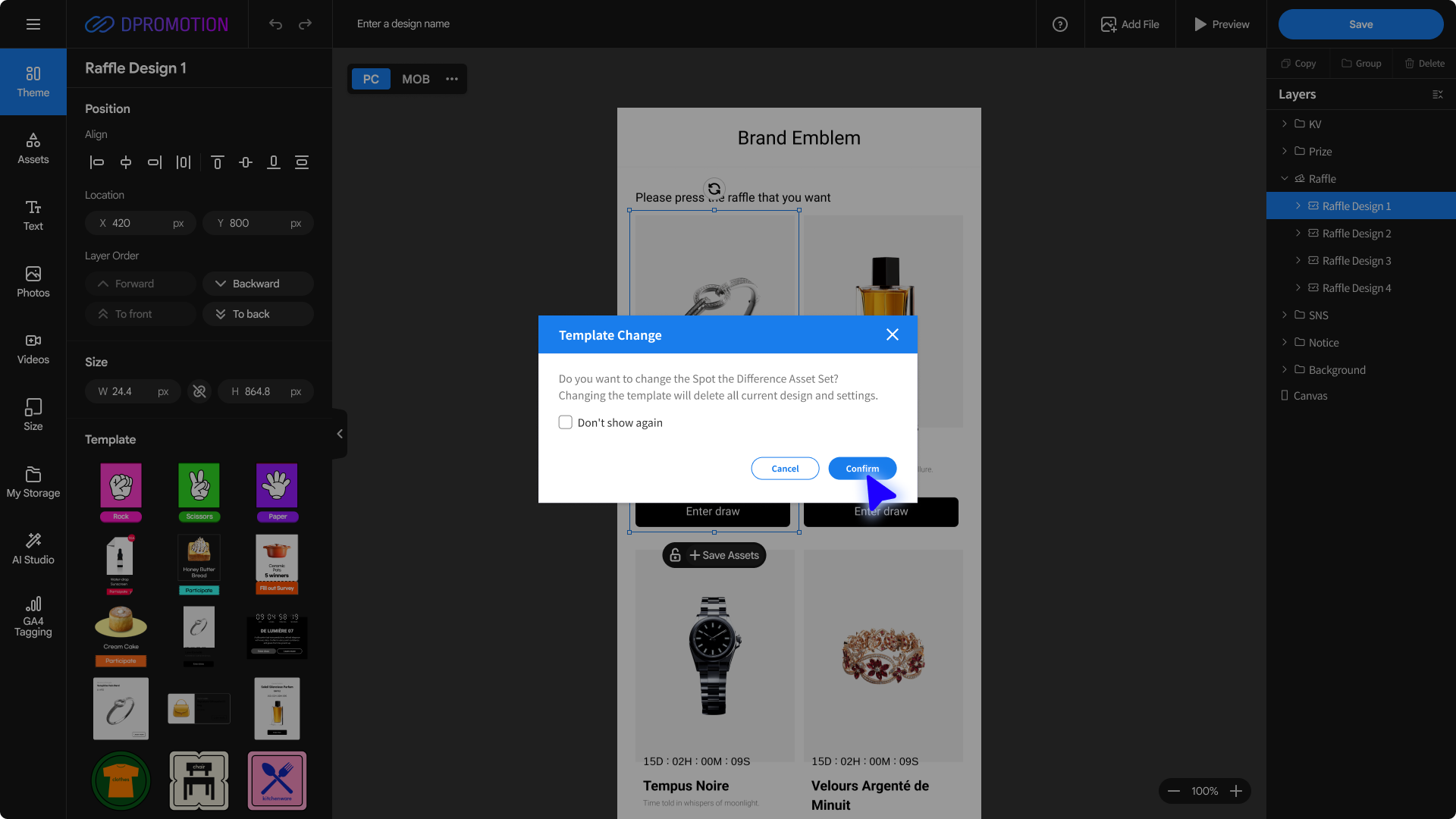Open the help question mark icon
The height and width of the screenshot is (819, 1456).
coord(1060,24)
